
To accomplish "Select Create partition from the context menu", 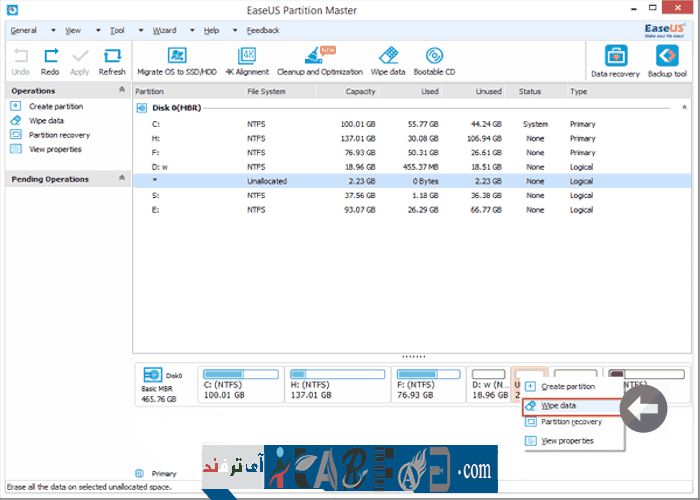I will [567, 386].
